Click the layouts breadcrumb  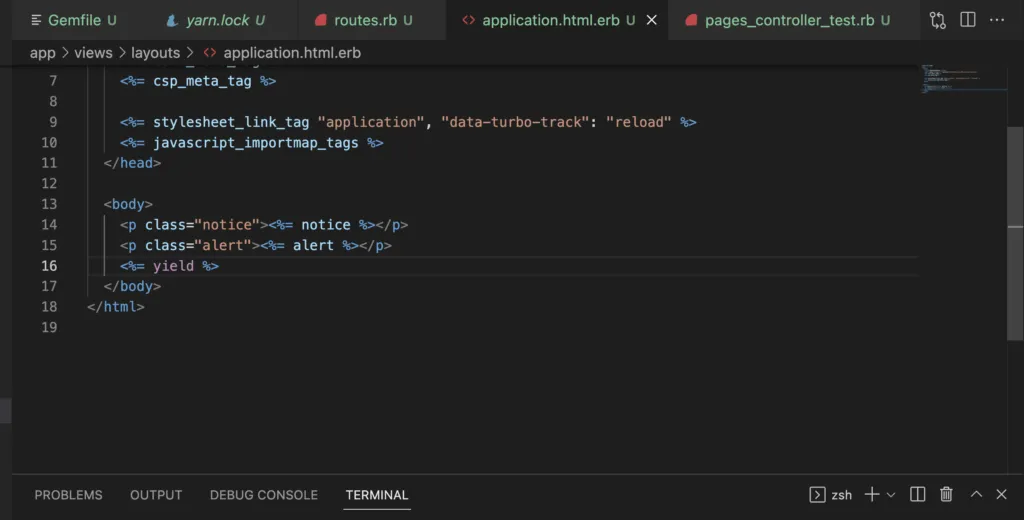click(155, 53)
